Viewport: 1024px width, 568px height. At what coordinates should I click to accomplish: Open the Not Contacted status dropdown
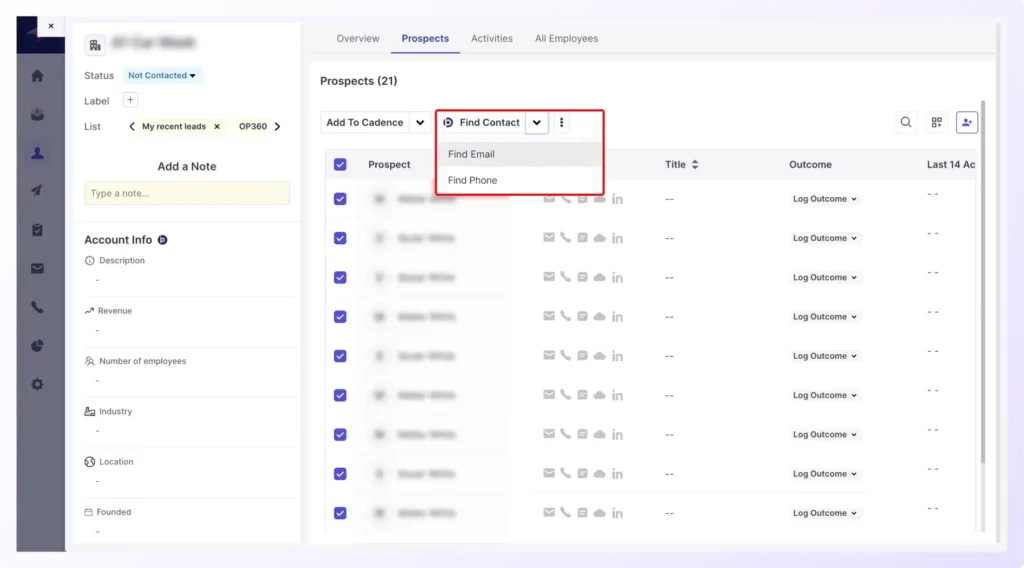pyautogui.click(x=162, y=75)
